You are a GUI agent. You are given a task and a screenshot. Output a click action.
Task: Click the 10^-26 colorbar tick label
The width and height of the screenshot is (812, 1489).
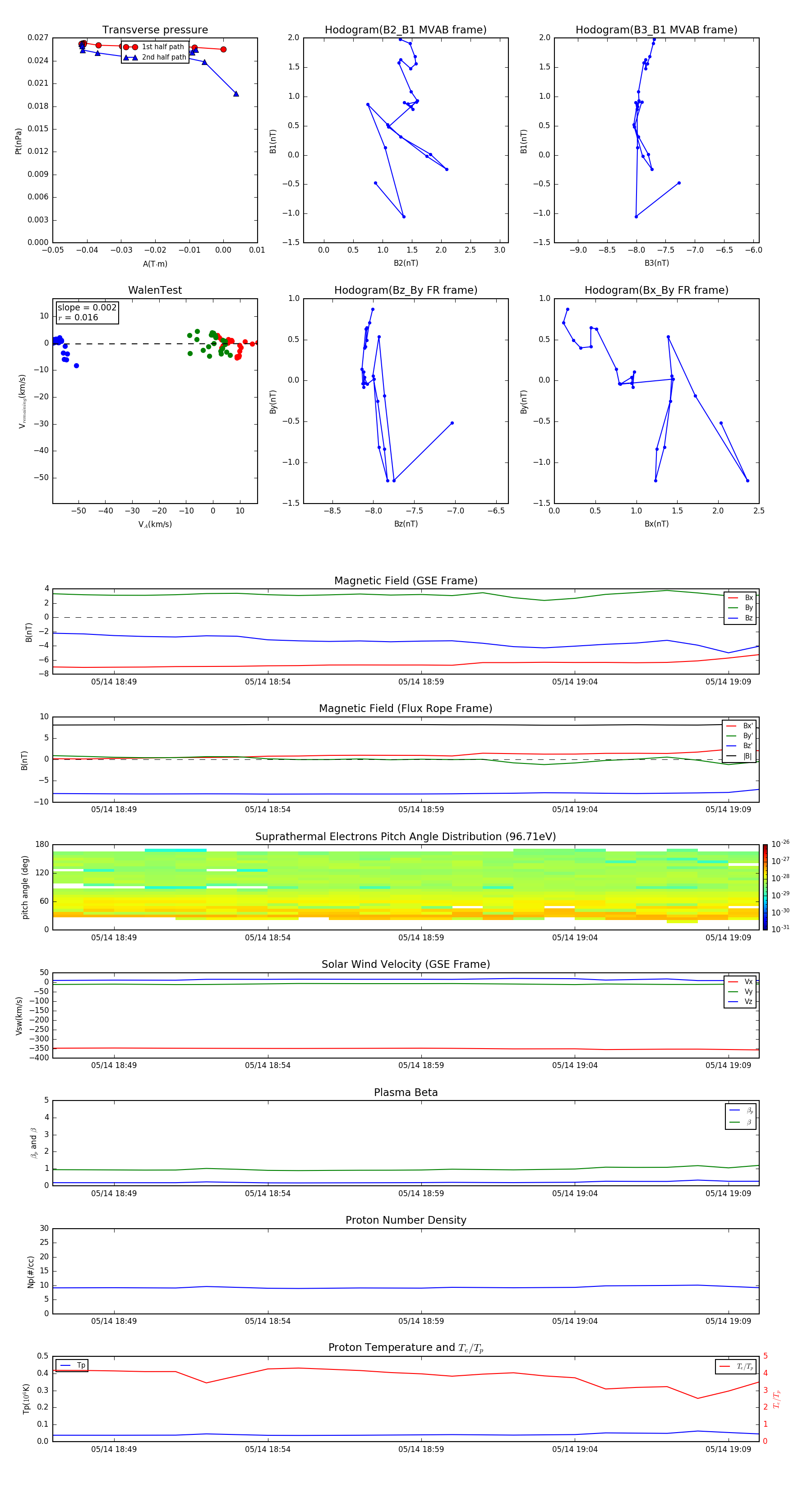(780, 844)
